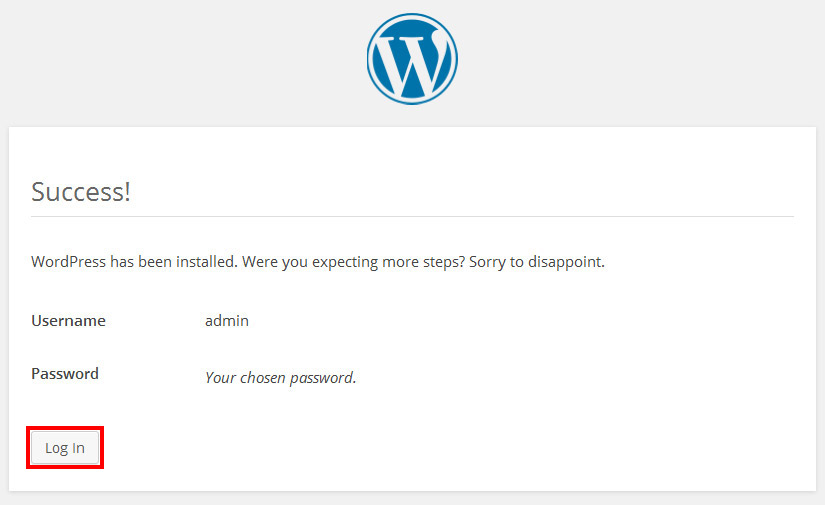Image resolution: width=825 pixels, height=505 pixels.
Task: Click the Username label
Action: [x=68, y=321]
